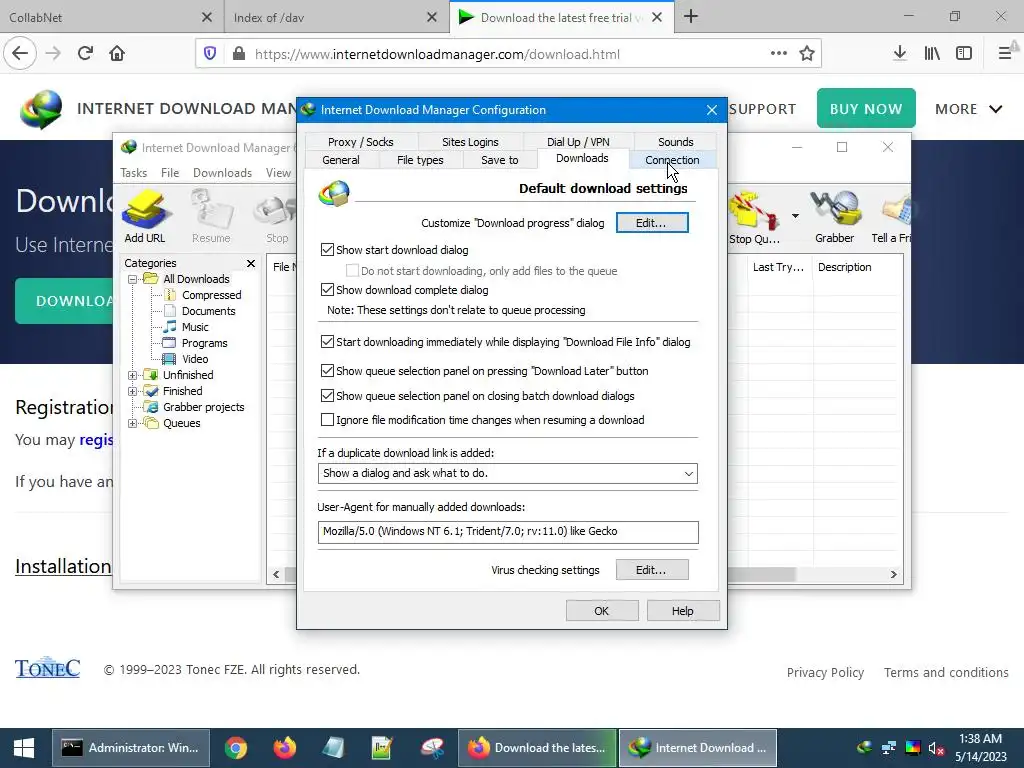Open the Sites Logins tab
The width and height of the screenshot is (1024, 768).
pos(470,142)
